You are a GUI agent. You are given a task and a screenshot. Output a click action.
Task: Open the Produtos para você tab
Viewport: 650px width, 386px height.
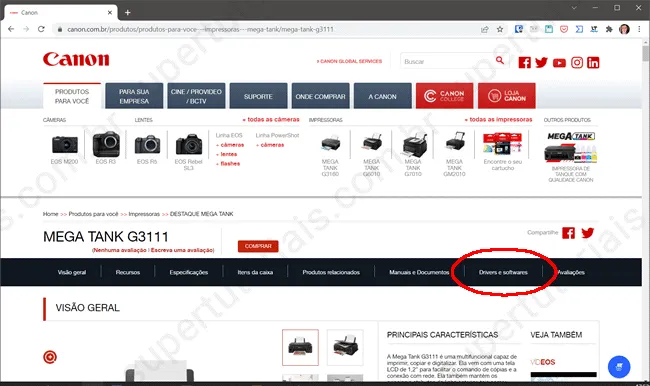pyautogui.click(x=72, y=96)
